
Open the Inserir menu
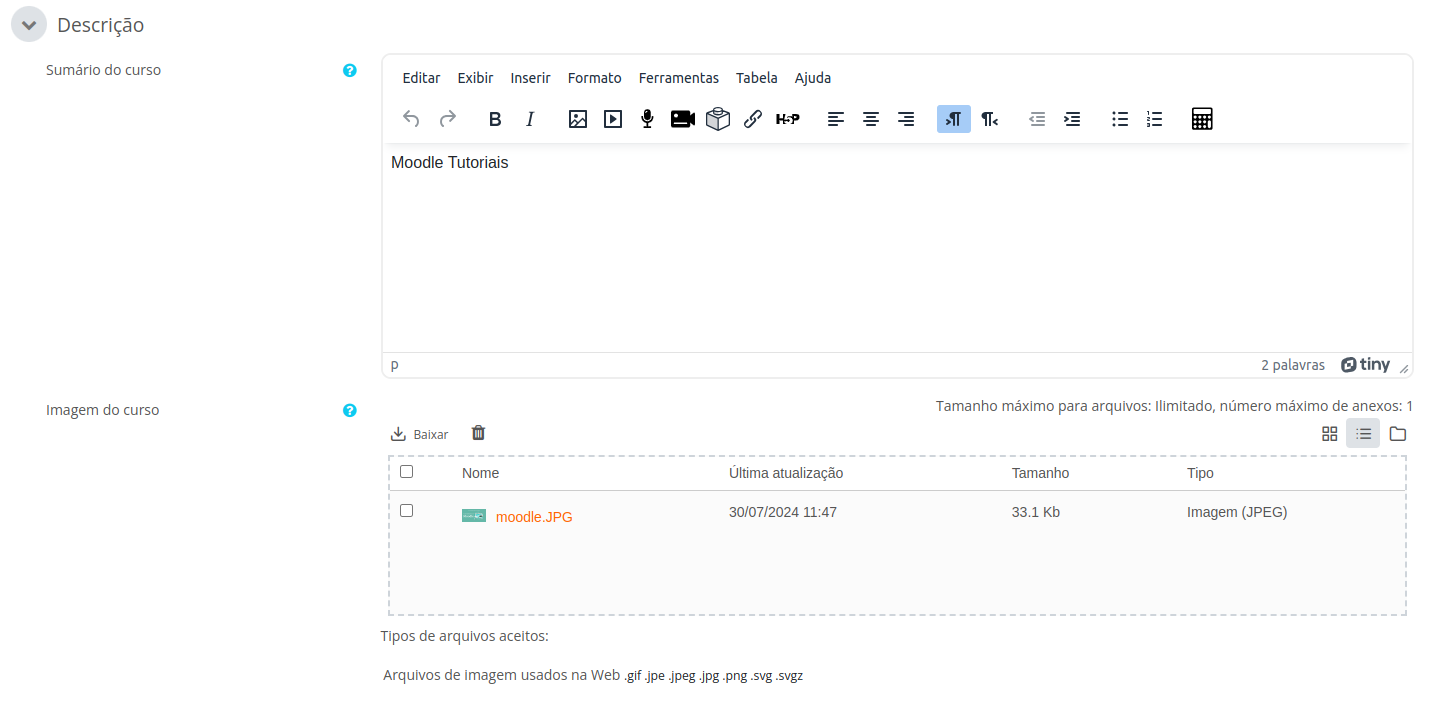tap(530, 78)
